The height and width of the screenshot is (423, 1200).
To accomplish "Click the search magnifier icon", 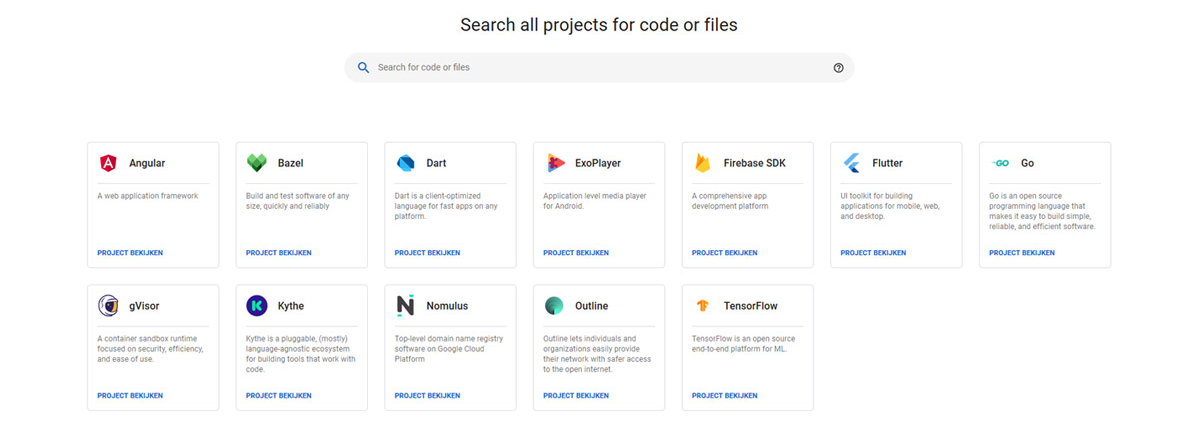I will pos(364,67).
